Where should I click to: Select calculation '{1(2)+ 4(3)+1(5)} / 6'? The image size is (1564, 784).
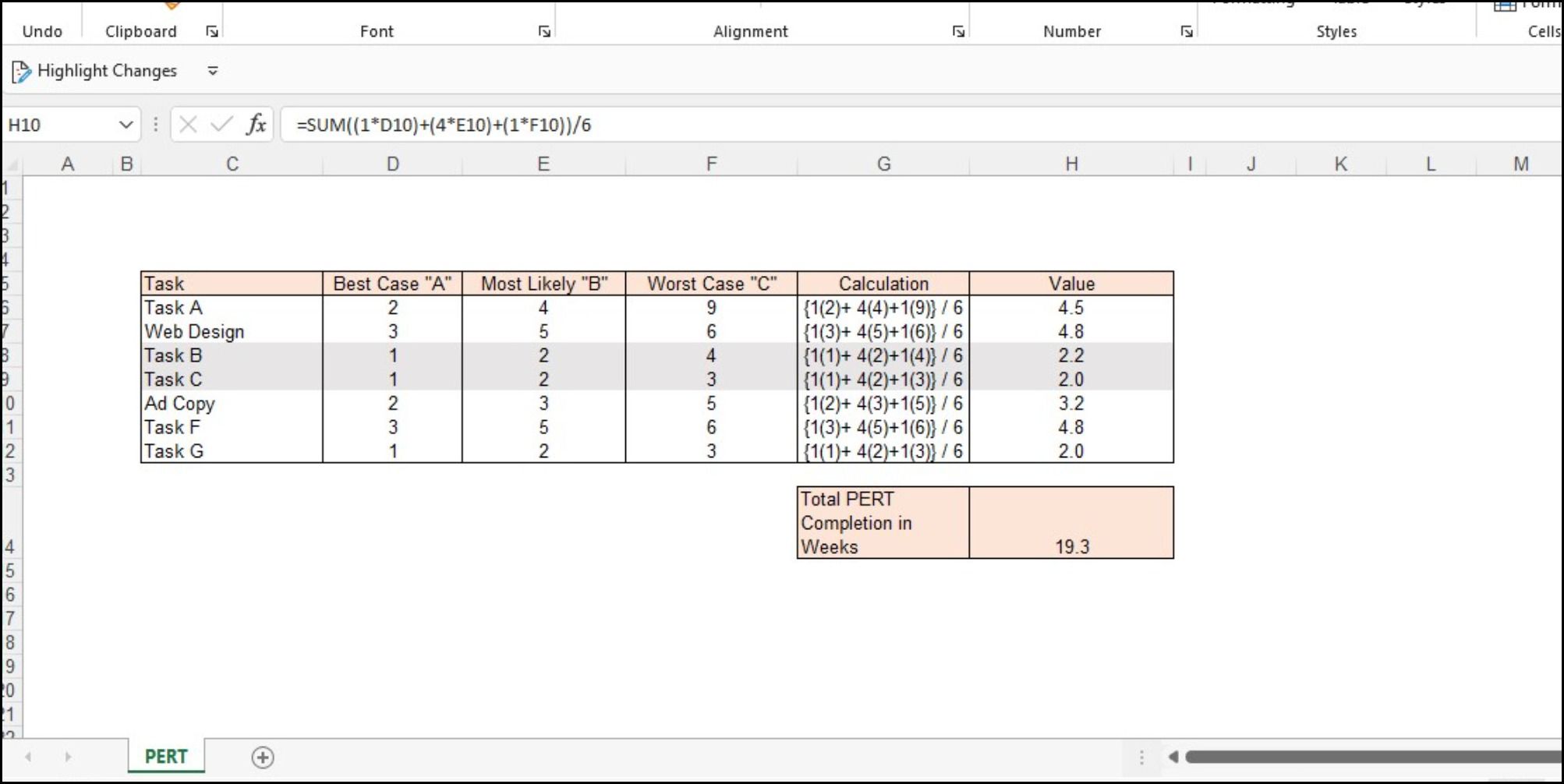883,404
